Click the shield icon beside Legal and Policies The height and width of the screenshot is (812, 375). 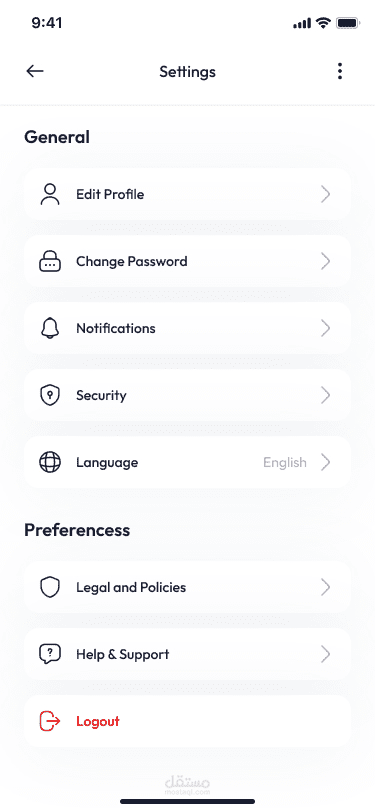[x=50, y=587]
